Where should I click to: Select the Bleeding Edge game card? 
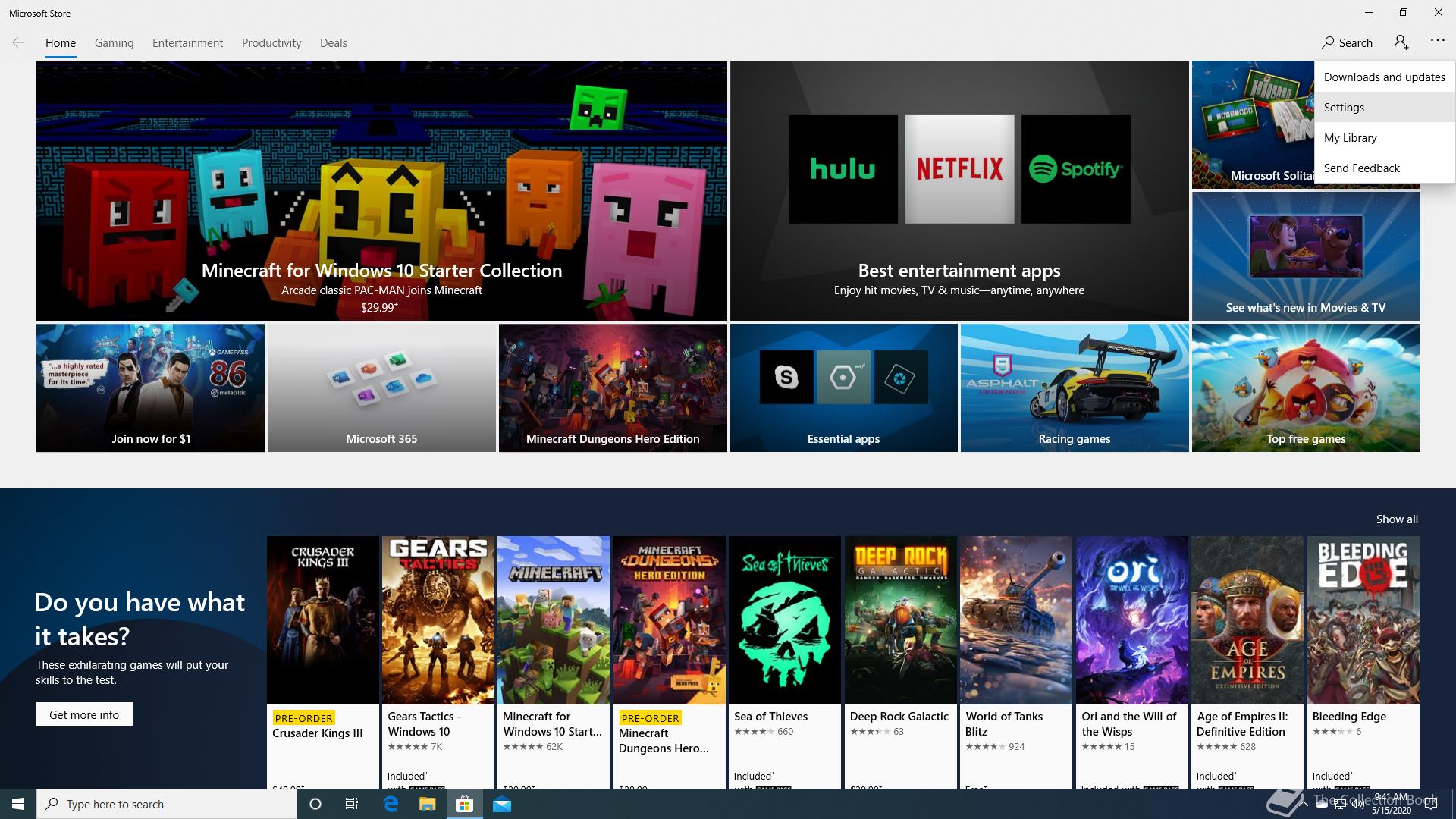pyautogui.click(x=1363, y=662)
